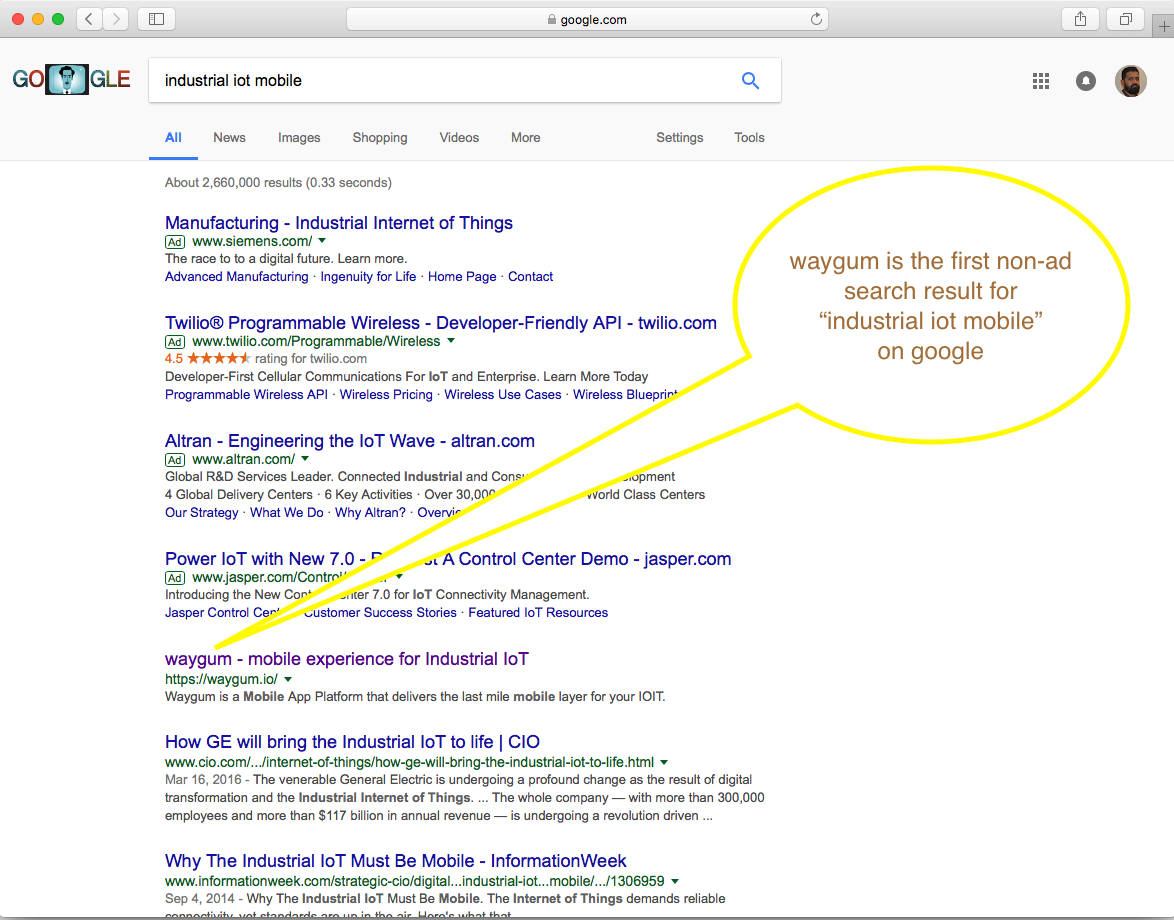The width and height of the screenshot is (1174, 920).
Task: Open the Google apps grid icon
Action: tap(1041, 81)
